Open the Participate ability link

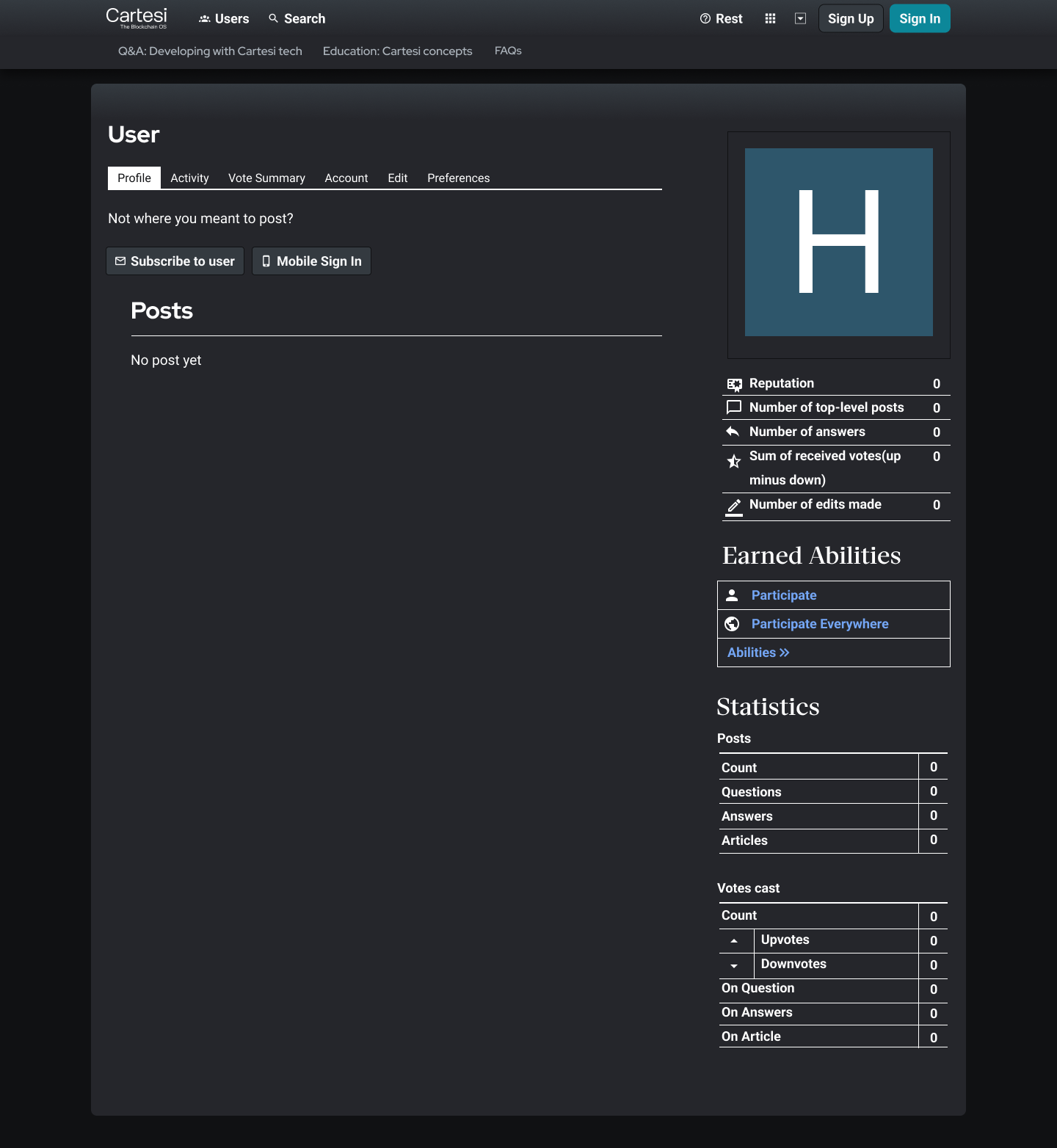tap(783, 595)
